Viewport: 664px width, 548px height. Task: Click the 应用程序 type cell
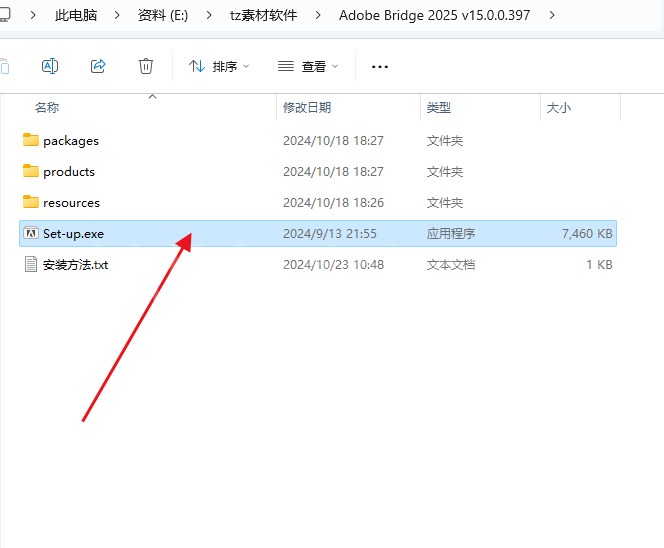coord(451,234)
